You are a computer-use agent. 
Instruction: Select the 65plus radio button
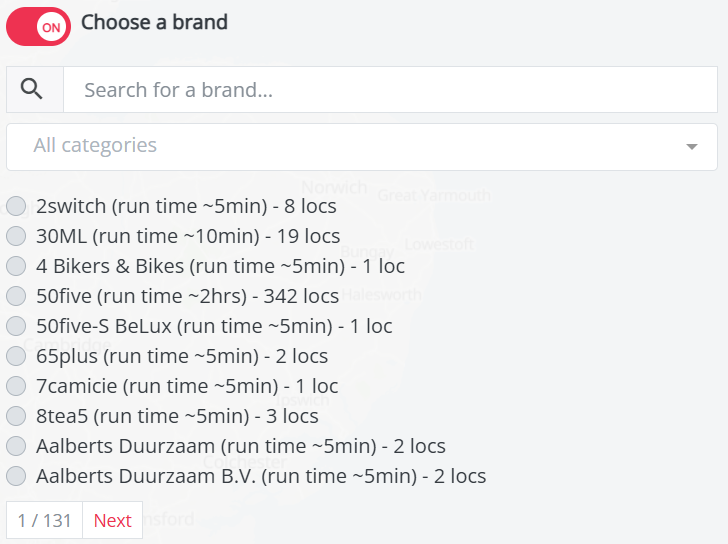pos(16,357)
